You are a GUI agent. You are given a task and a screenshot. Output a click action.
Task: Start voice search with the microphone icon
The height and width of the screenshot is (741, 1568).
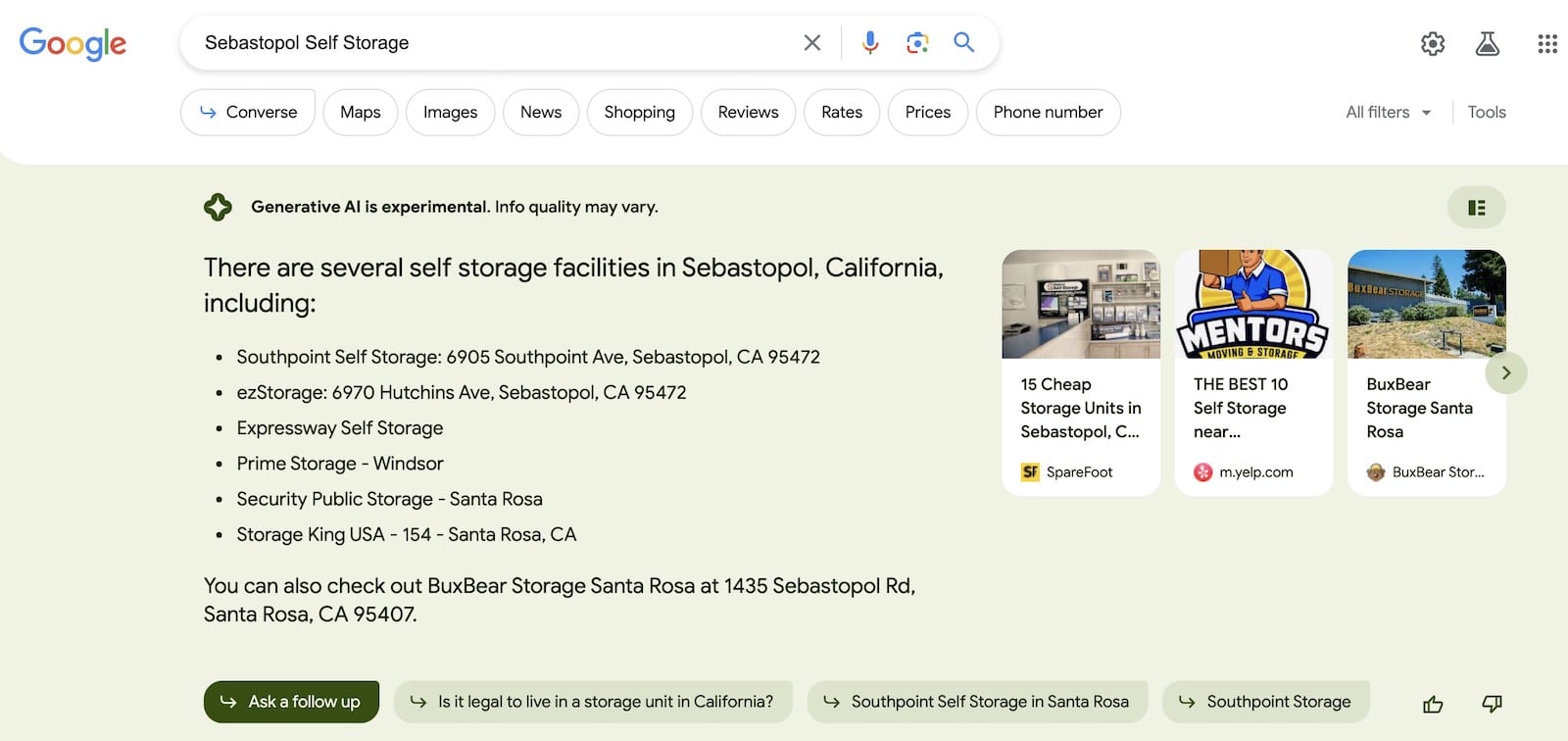(869, 43)
